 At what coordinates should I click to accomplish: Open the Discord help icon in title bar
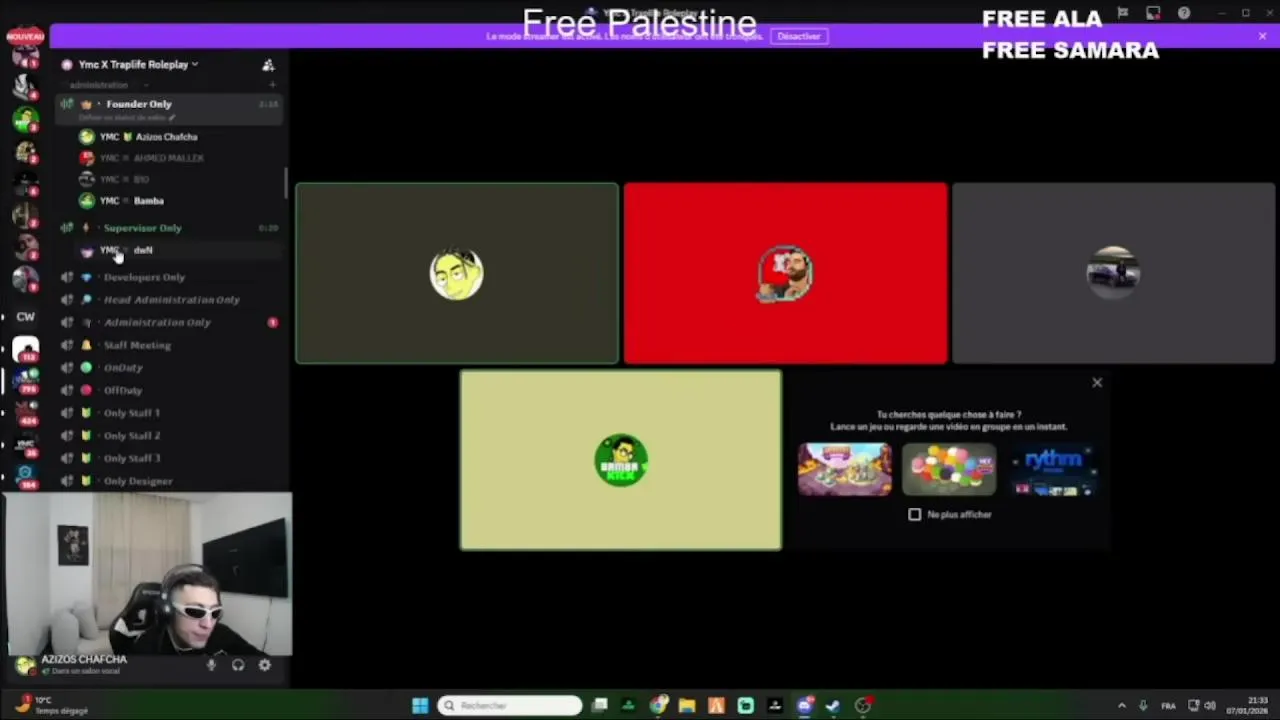click(x=1184, y=13)
